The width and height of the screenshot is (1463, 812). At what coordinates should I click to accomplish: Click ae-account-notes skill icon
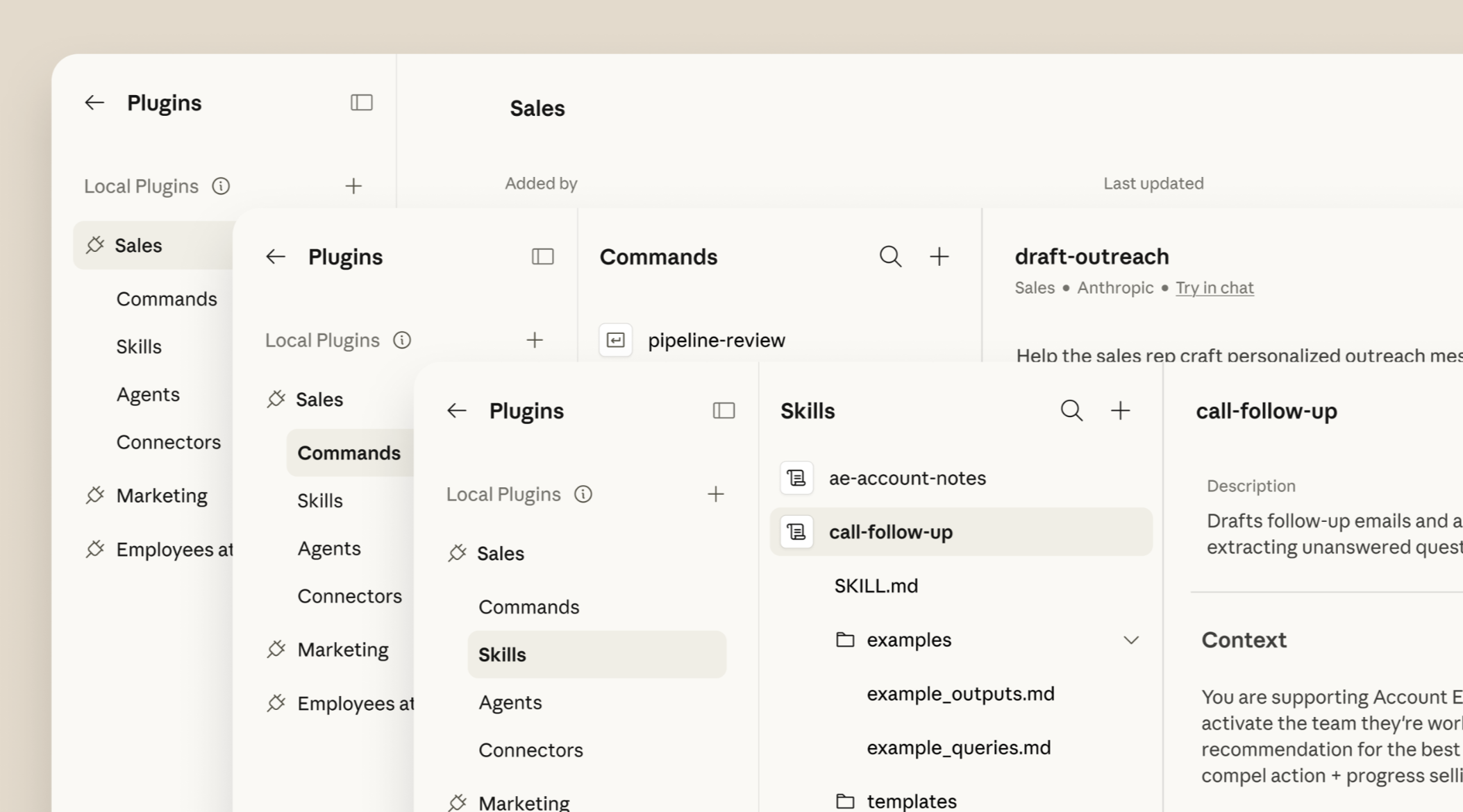click(796, 478)
